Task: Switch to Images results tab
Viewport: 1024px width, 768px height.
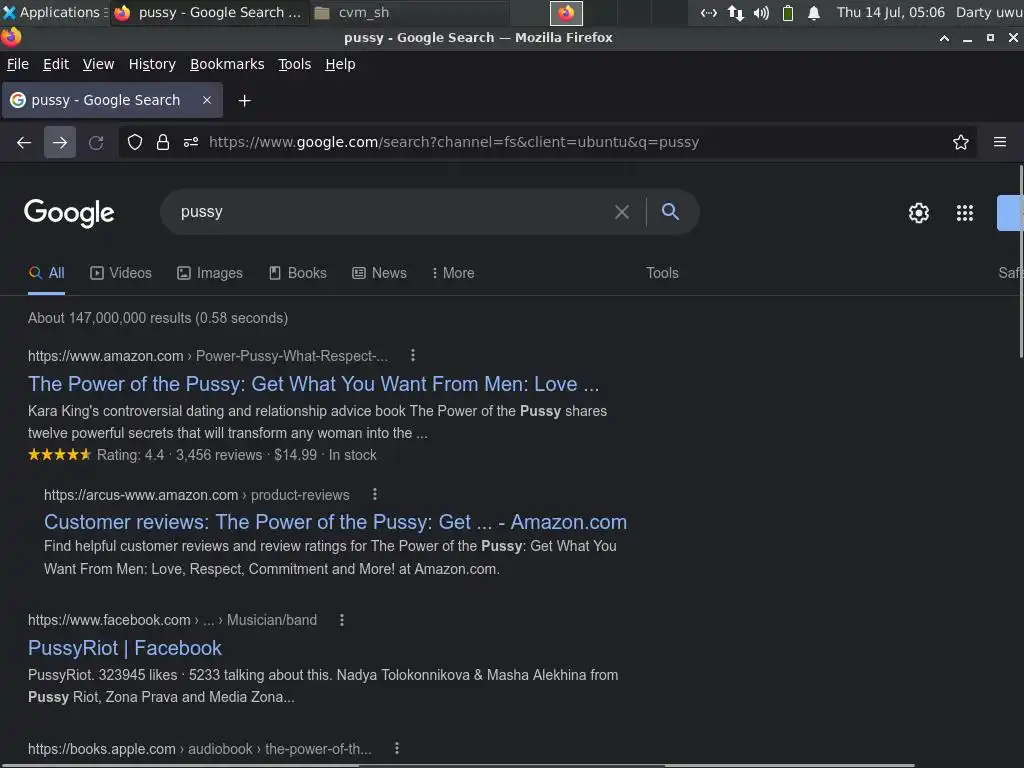Action: point(210,273)
